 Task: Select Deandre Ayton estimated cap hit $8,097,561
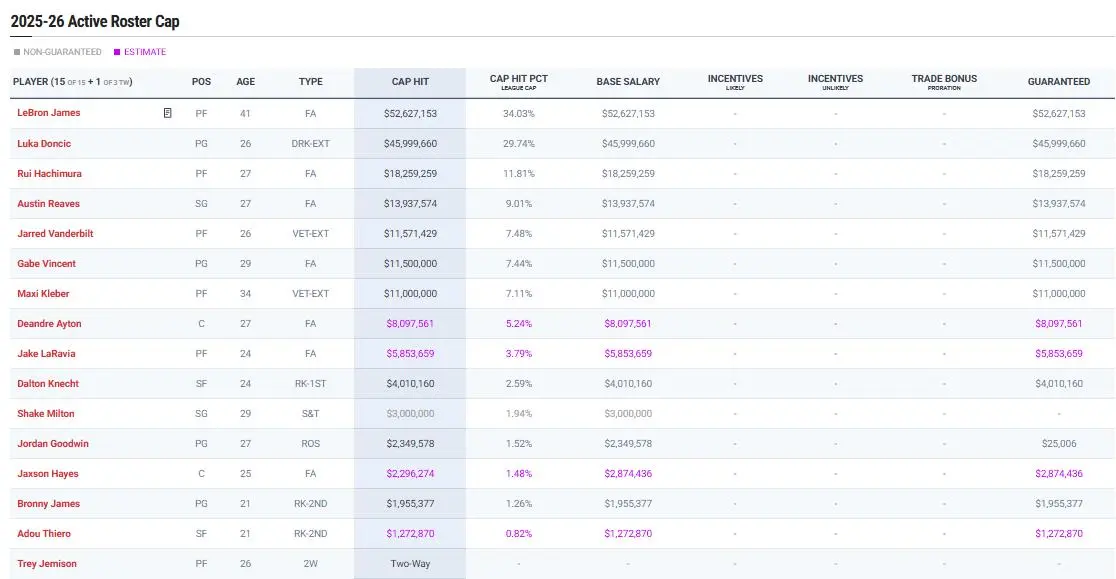[410, 324]
